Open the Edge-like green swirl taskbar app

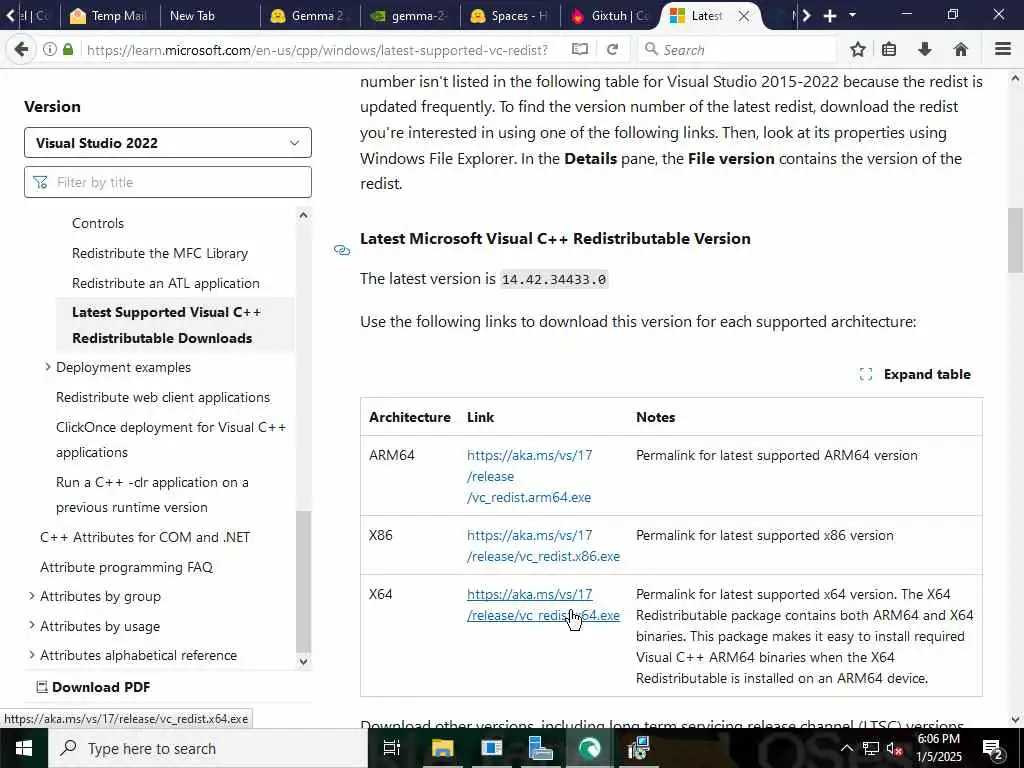pyautogui.click(x=590, y=748)
